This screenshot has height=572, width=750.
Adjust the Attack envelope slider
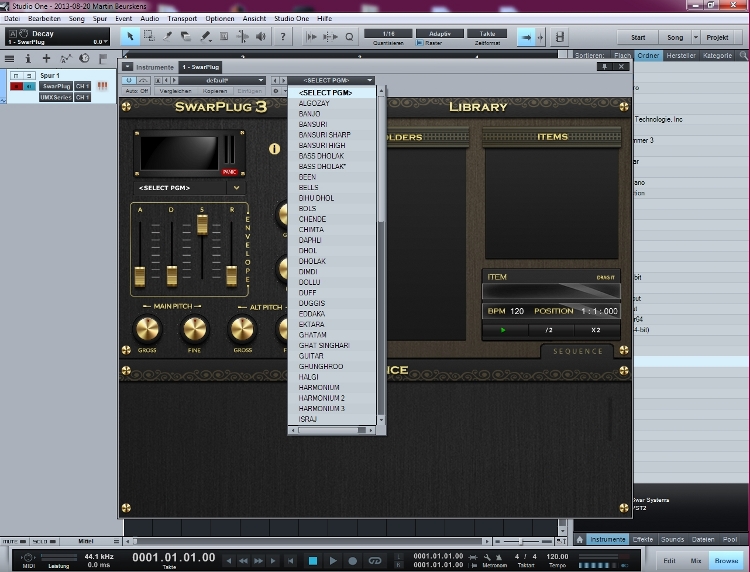click(x=140, y=276)
